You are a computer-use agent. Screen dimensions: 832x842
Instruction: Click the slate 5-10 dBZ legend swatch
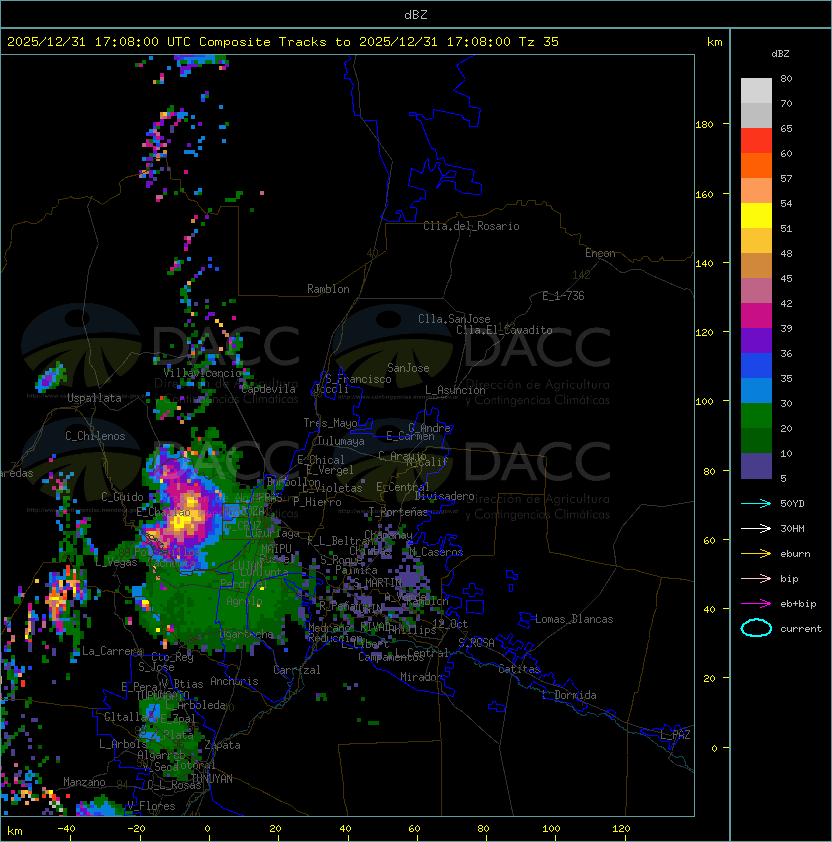(756, 466)
